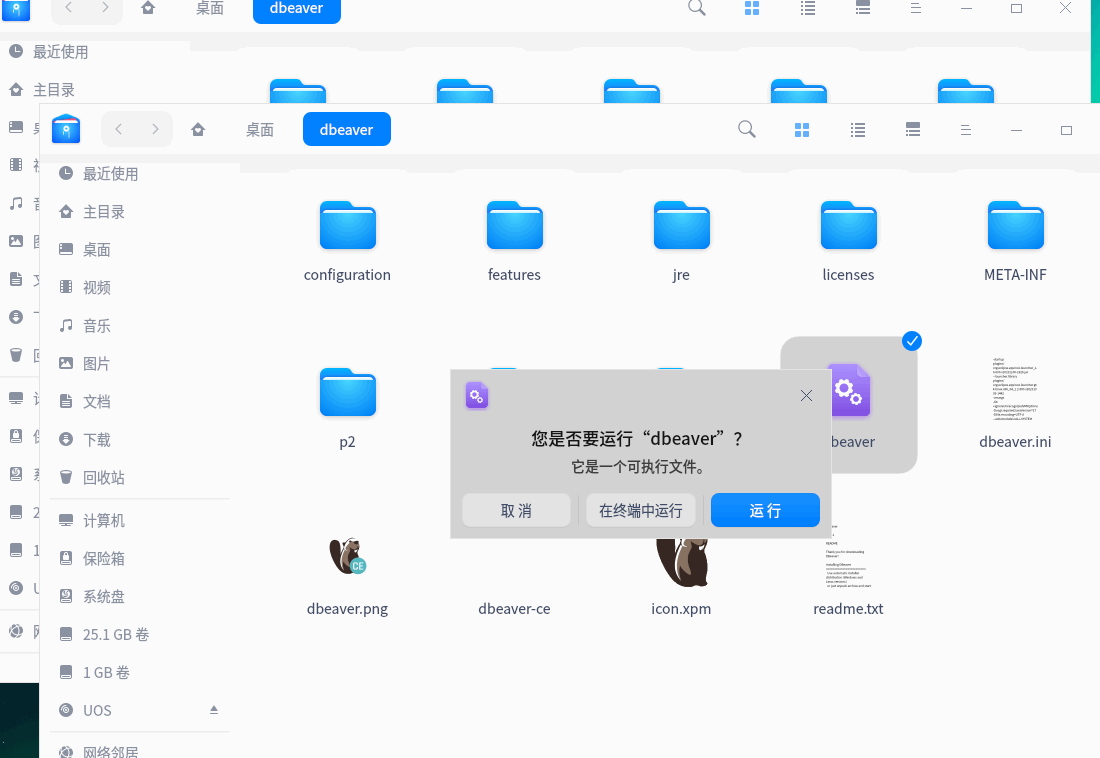Screen dimensions: 1100x758
Task: Open the hamburger menu in front window
Action: tap(965, 130)
